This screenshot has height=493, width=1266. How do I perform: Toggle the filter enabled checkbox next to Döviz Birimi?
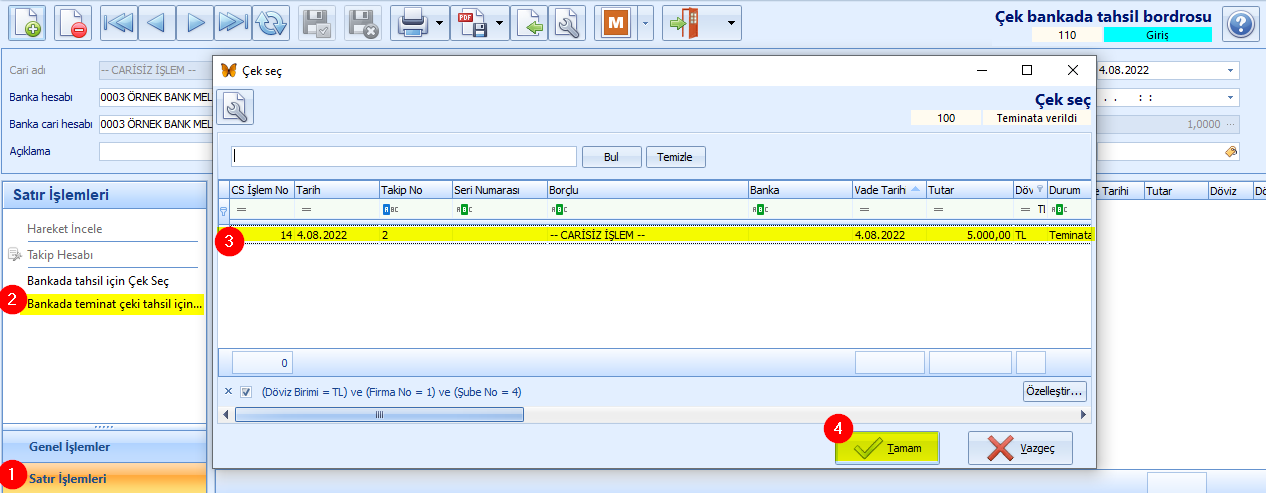click(x=246, y=392)
